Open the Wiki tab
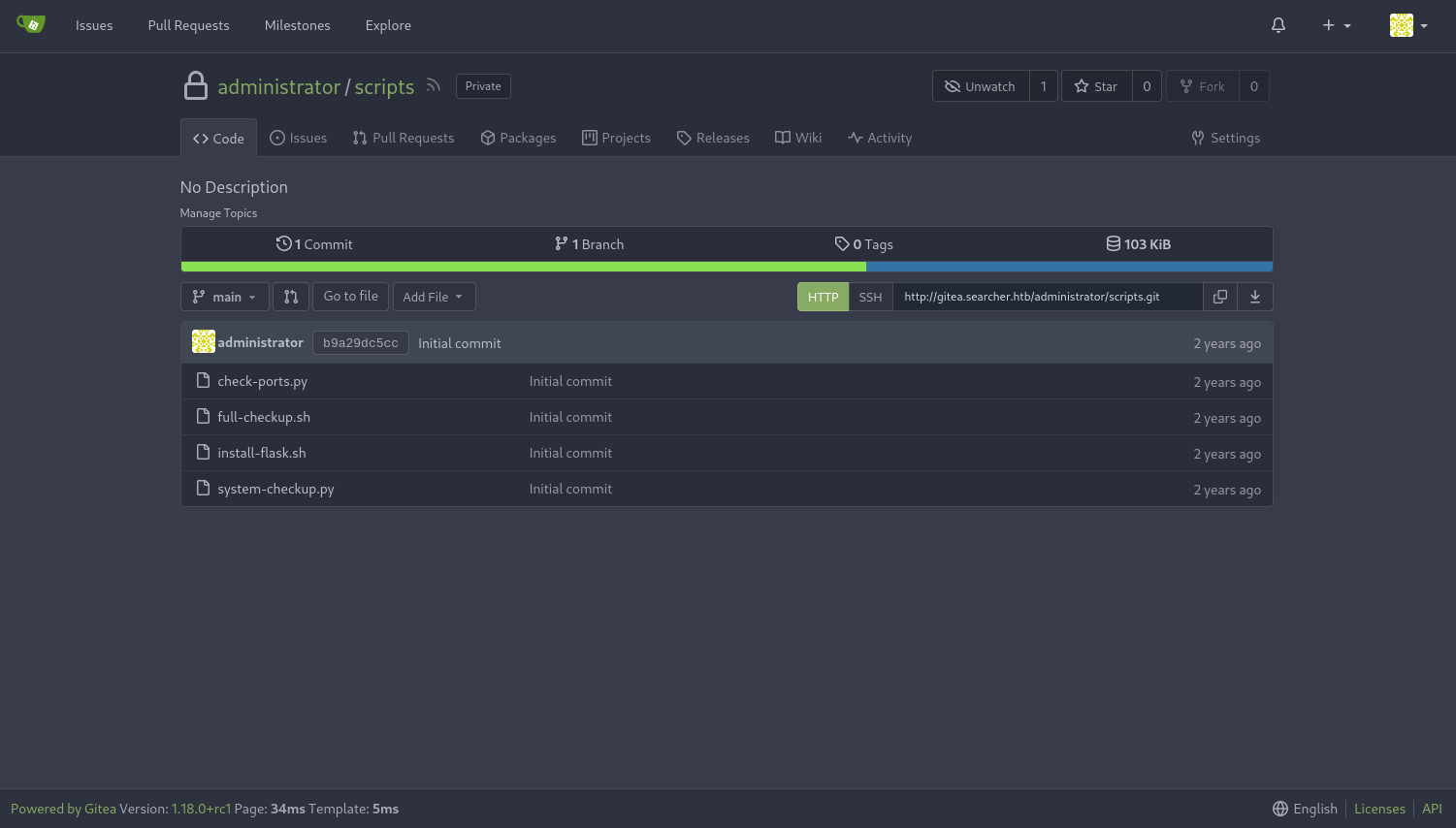Viewport: 1456px width, 828px height. [798, 138]
